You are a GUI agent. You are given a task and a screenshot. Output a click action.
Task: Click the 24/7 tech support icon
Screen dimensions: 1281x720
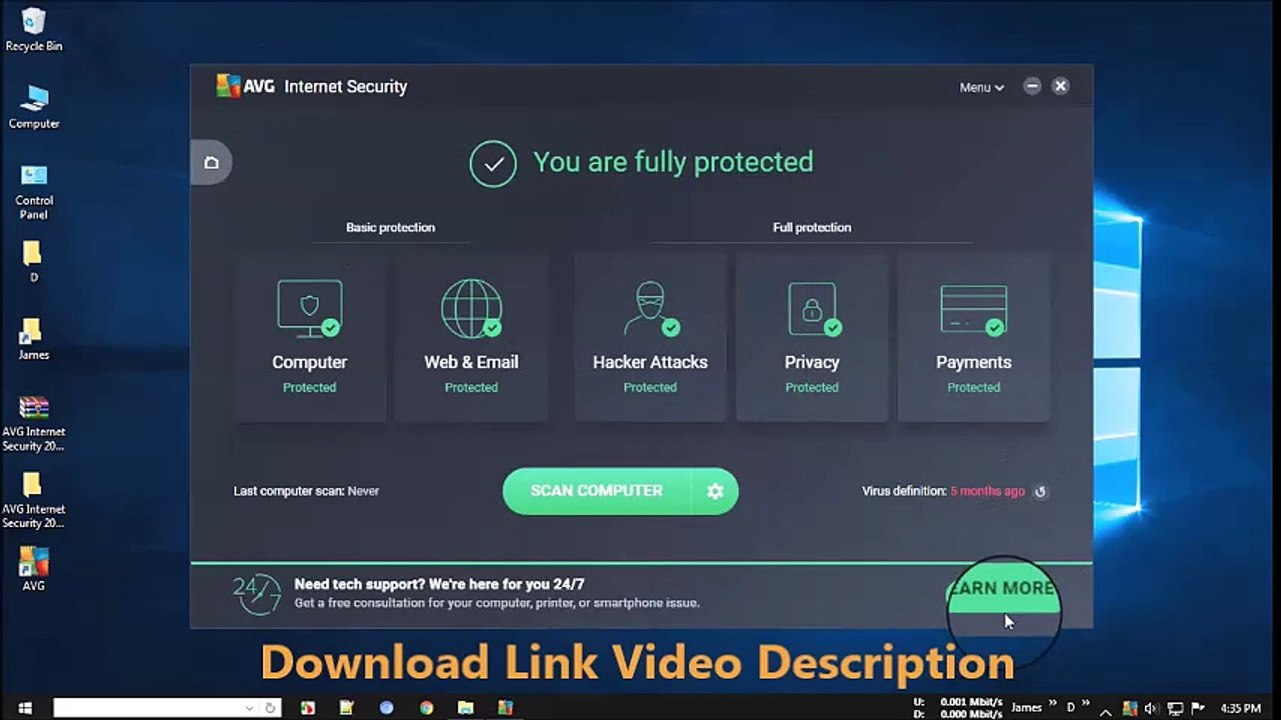pos(256,594)
